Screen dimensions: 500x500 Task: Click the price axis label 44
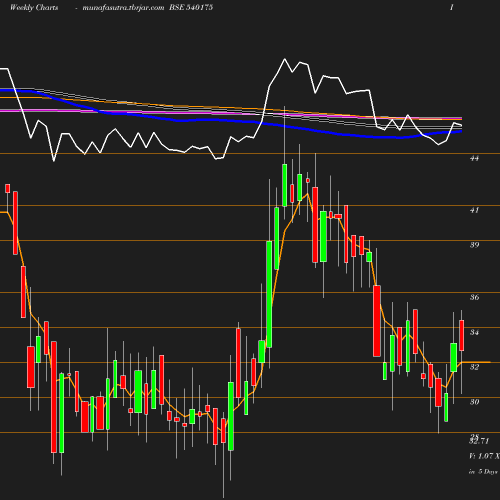click(x=474, y=158)
